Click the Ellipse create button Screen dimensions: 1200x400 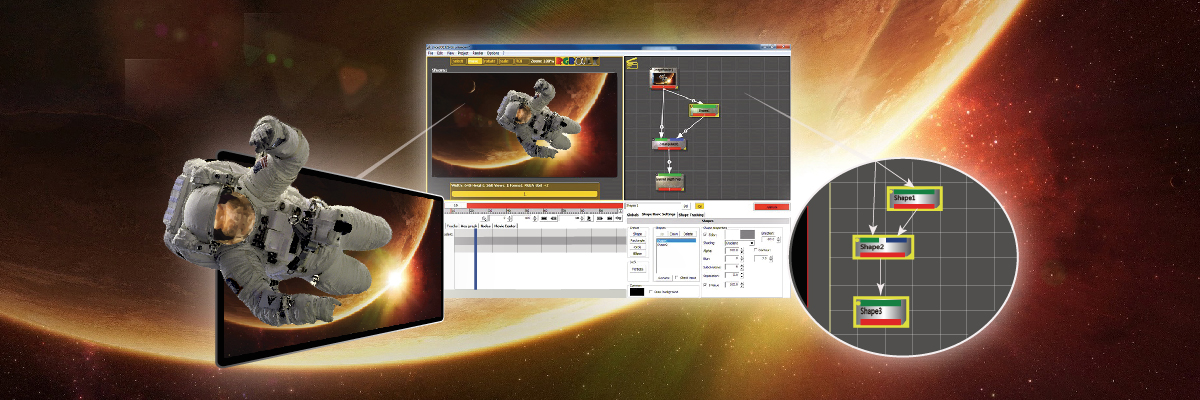[x=638, y=254]
